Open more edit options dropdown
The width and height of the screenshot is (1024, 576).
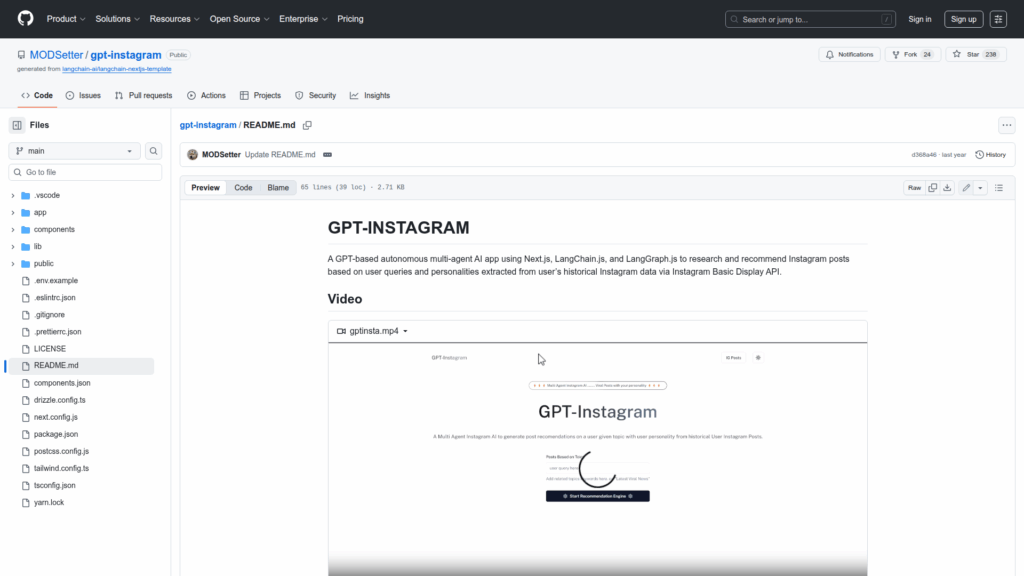(x=980, y=188)
